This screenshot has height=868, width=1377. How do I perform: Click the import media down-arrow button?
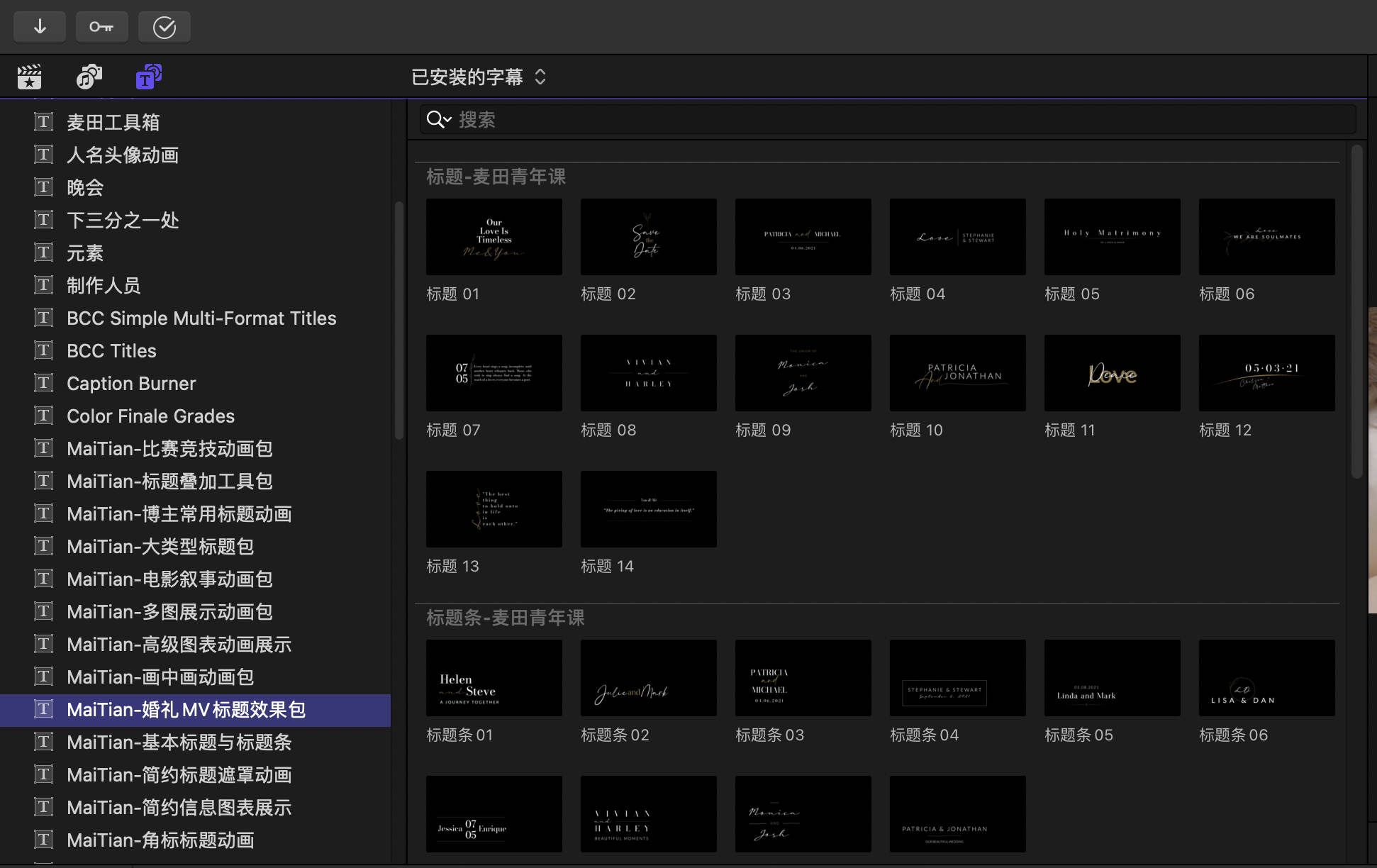pyautogui.click(x=40, y=27)
